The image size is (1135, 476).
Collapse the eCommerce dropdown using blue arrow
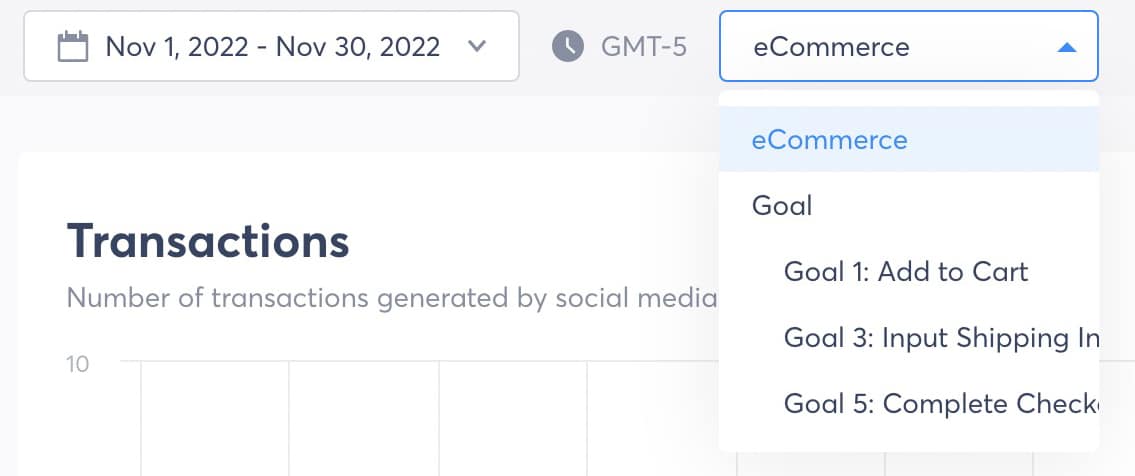1066,48
